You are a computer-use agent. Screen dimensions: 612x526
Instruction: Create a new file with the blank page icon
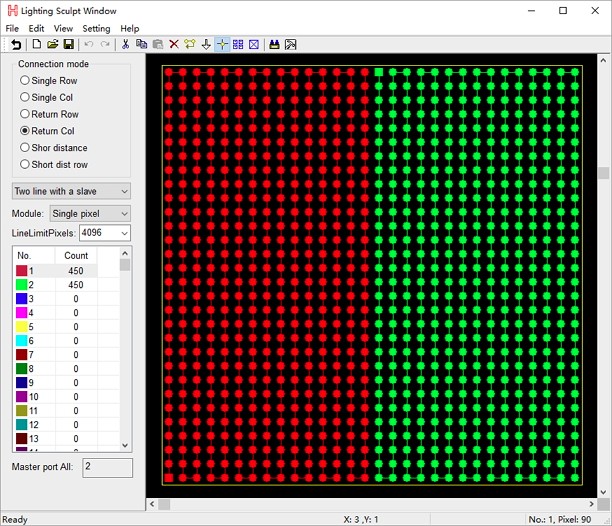click(37, 44)
